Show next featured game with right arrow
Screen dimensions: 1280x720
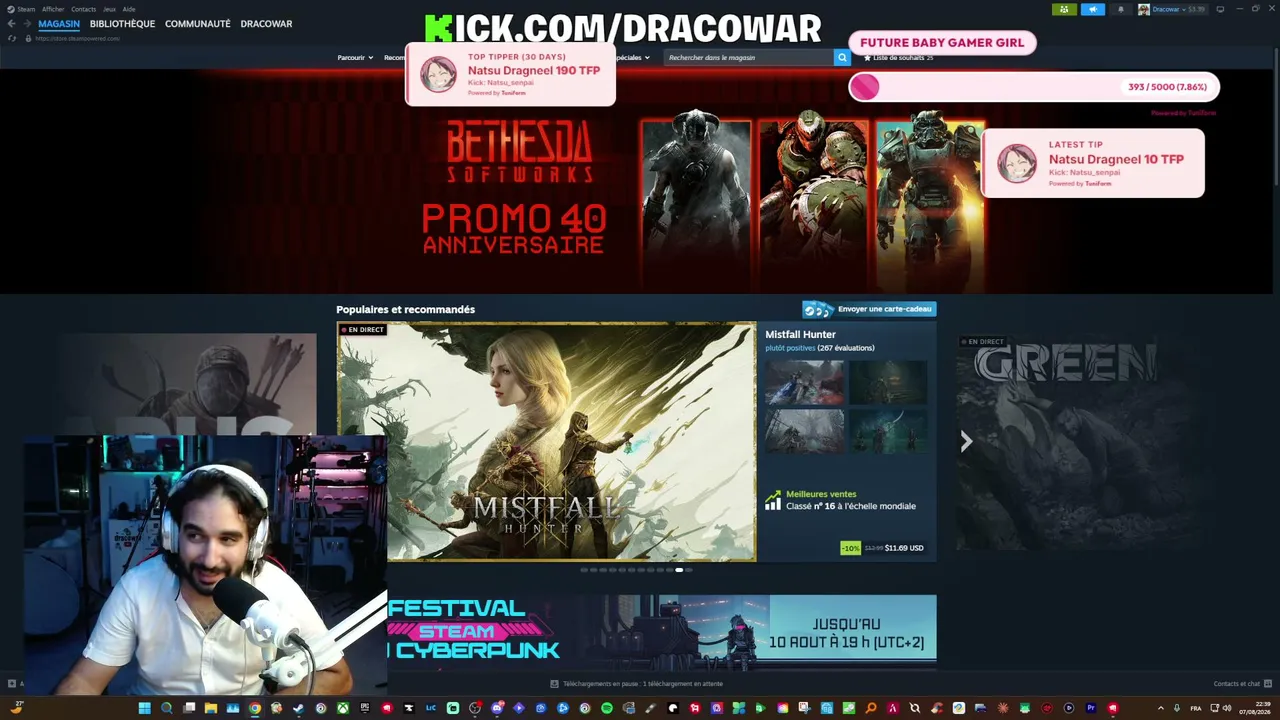[966, 441]
